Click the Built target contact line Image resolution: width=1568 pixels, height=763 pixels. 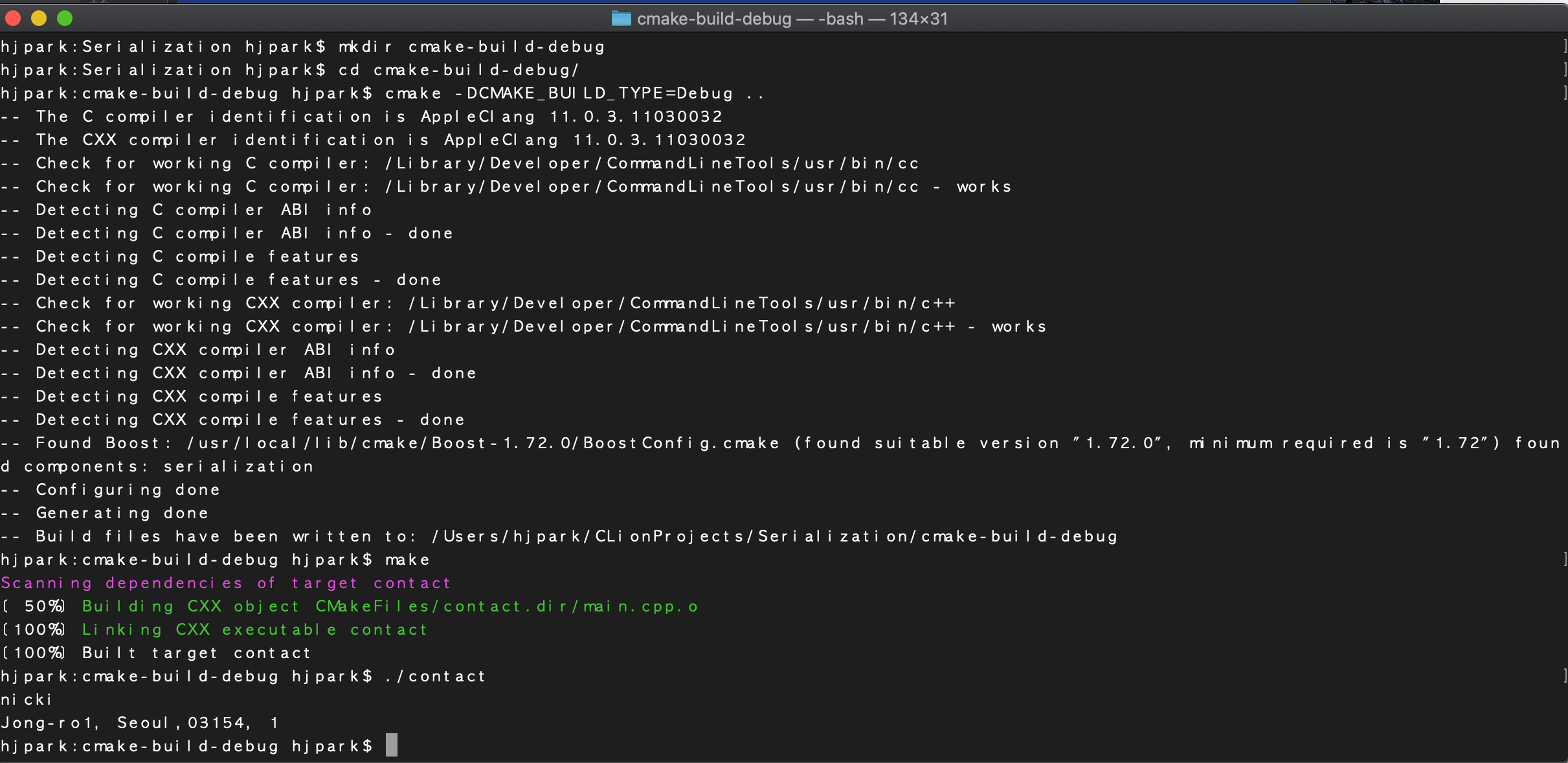point(196,653)
